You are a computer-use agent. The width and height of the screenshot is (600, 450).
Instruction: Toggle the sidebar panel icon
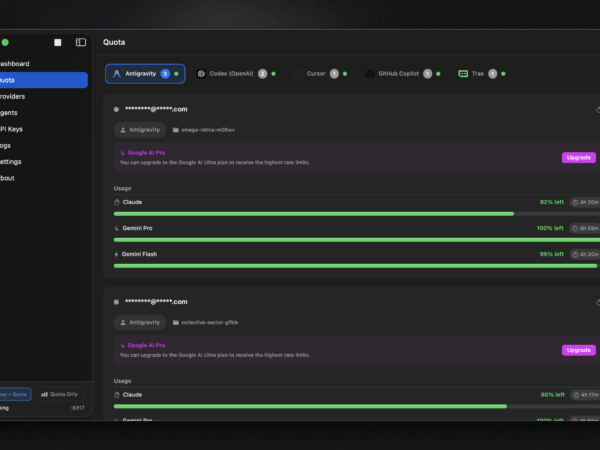pos(81,42)
